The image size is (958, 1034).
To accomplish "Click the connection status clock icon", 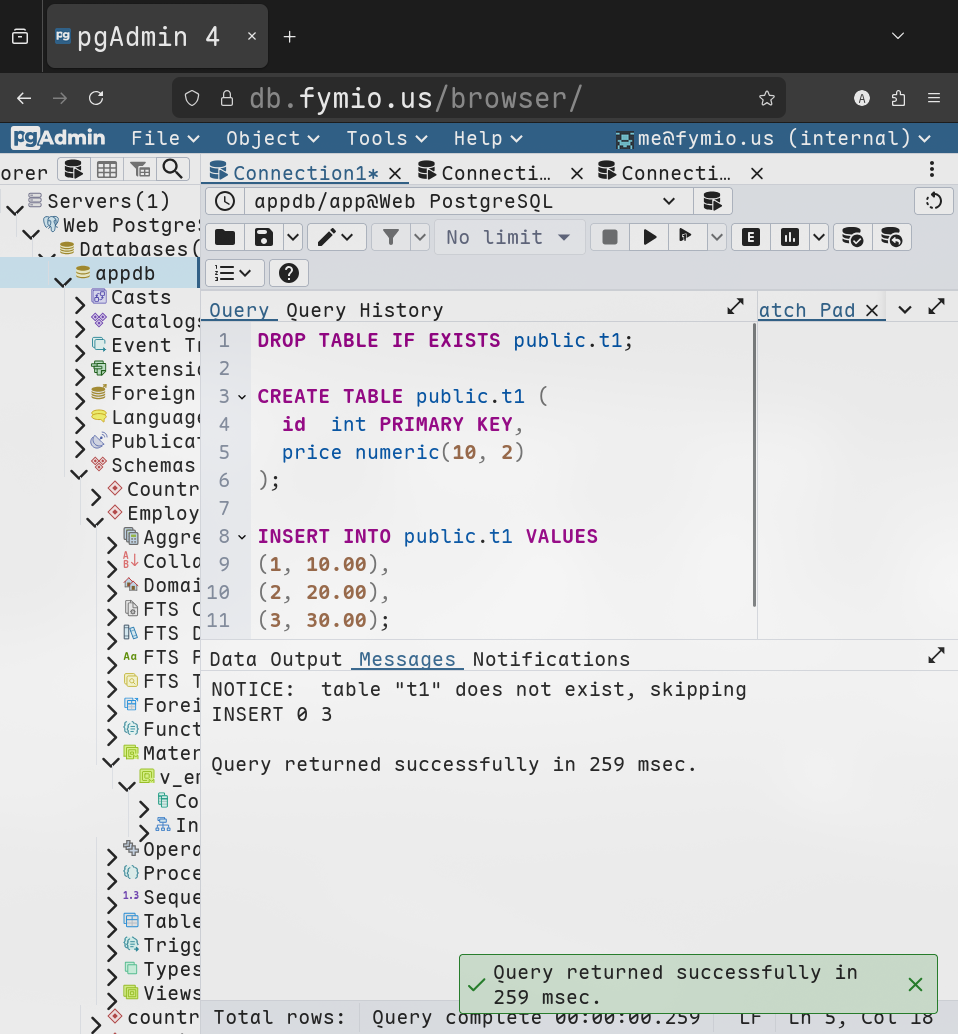I will coord(225,201).
